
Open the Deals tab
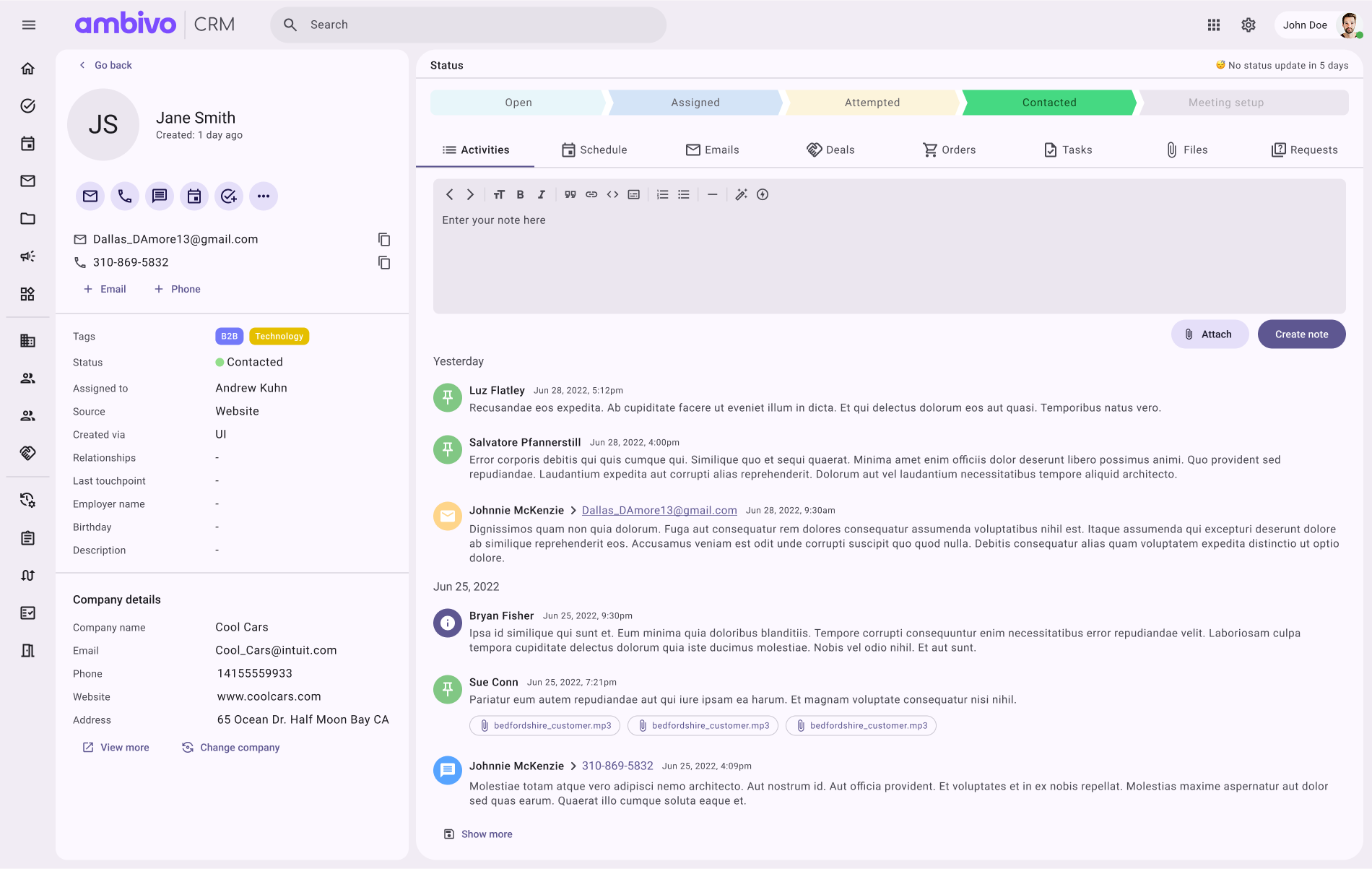point(831,150)
